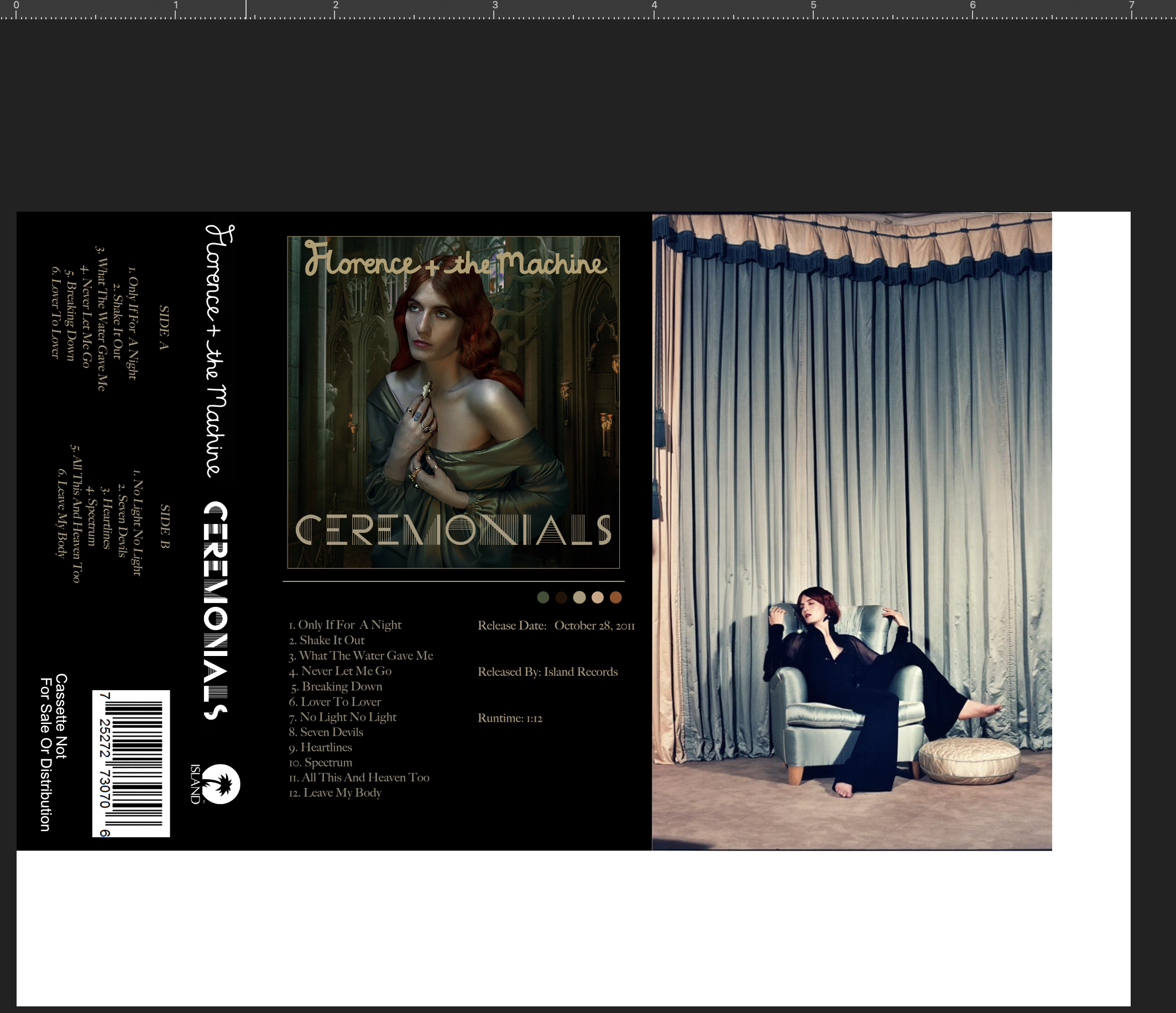1176x1013 pixels.
Task: Select '12. Leave My Body' track line
Action: (x=336, y=793)
